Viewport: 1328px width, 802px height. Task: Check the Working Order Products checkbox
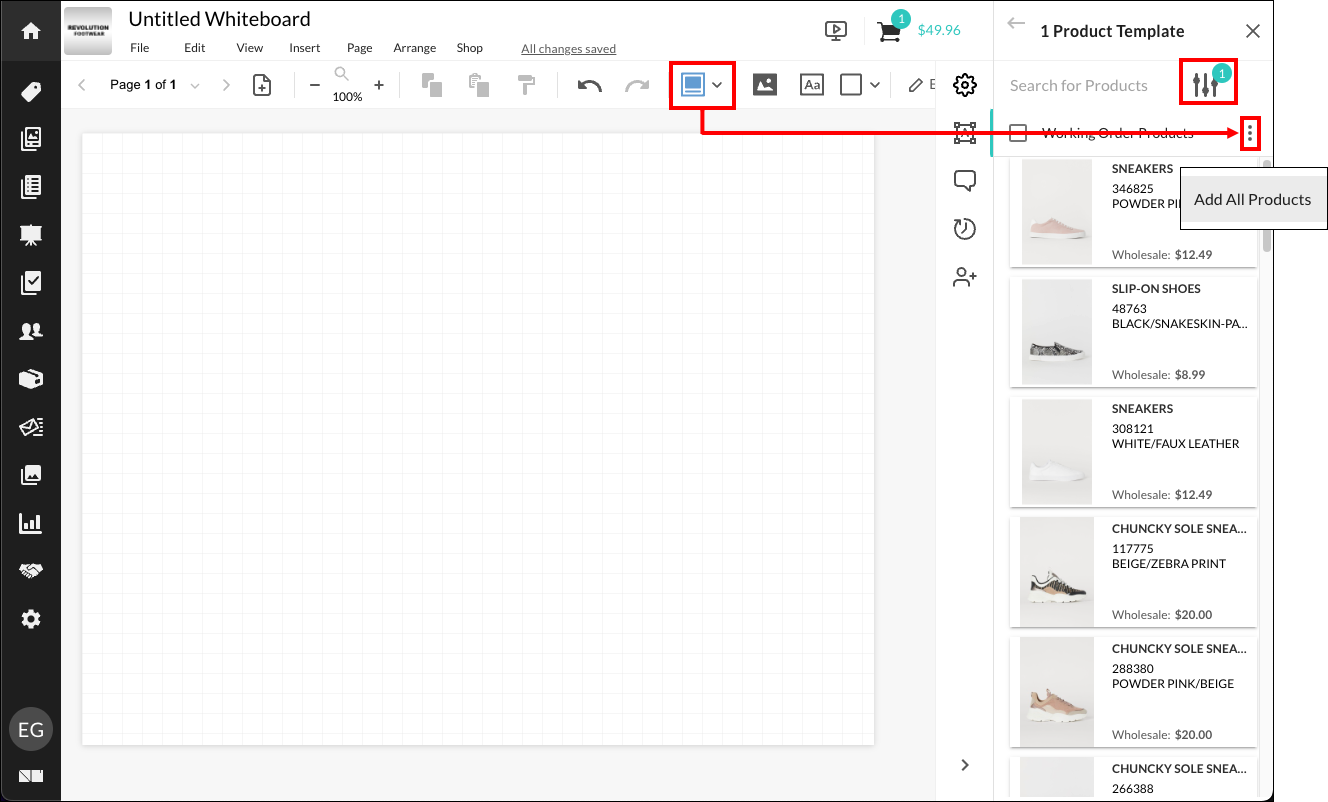(x=1019, y=133)
